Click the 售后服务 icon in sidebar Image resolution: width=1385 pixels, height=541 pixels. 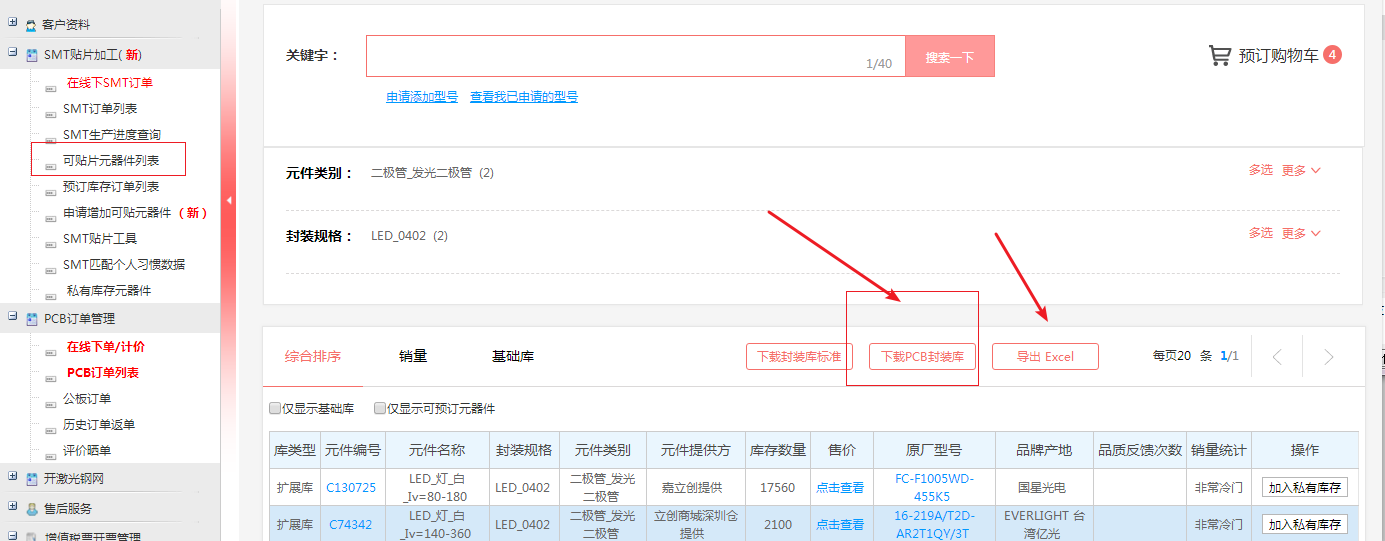pyautogui.click(x=32, y=509)
